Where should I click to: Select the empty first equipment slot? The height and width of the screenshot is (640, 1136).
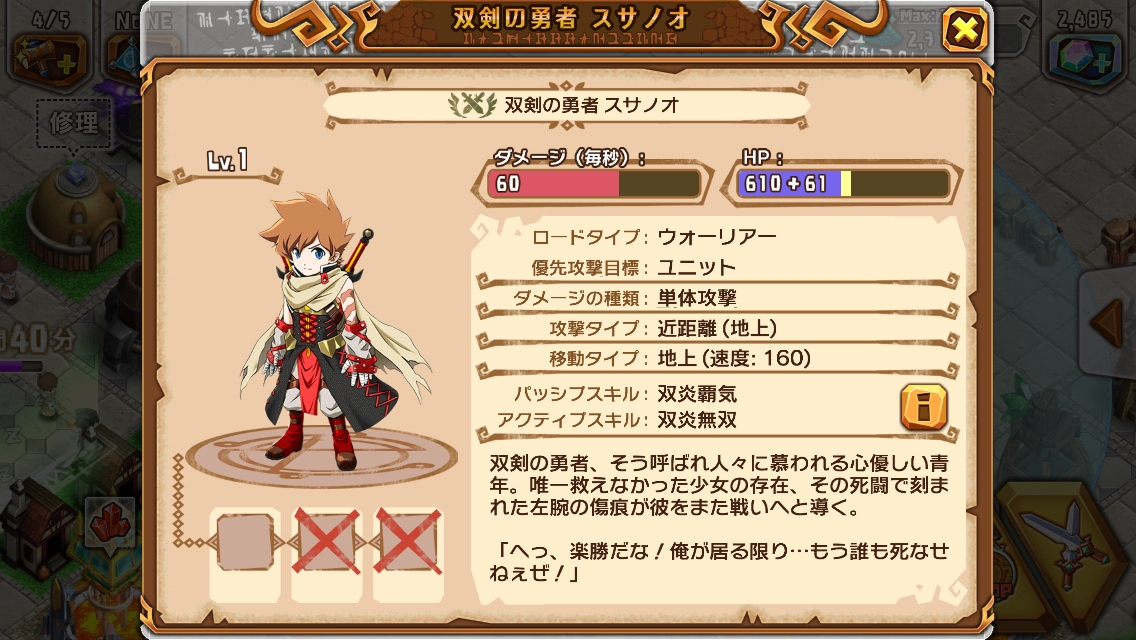246,542
